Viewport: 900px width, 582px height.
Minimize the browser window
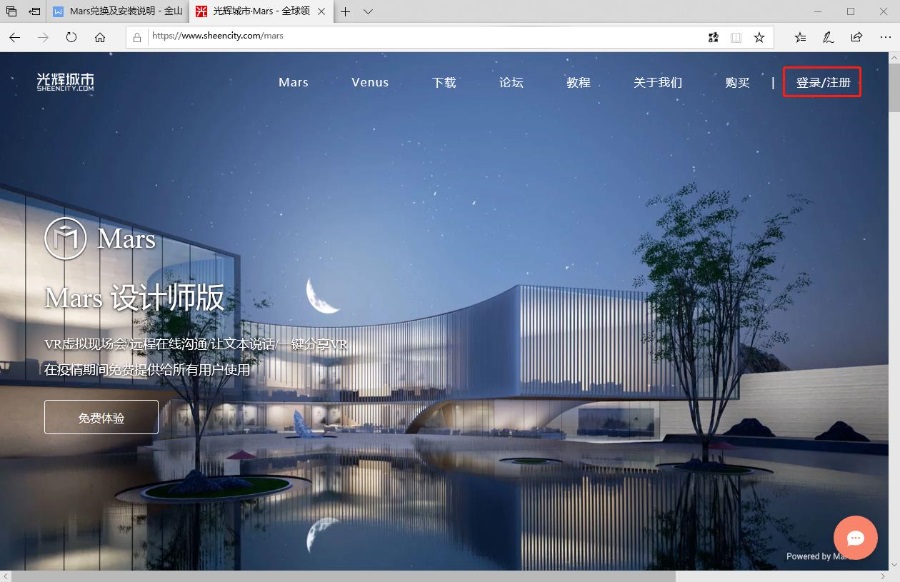coord(818,11)
